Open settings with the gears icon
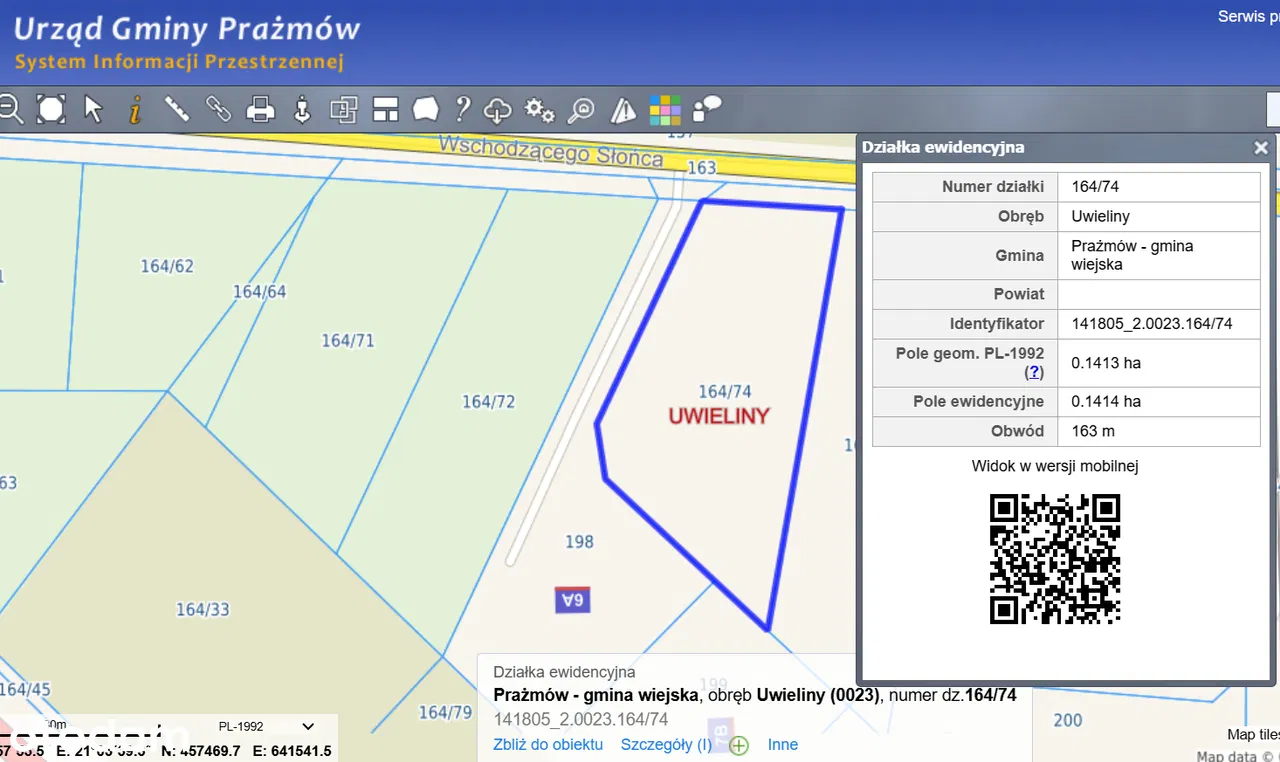The width and height of the screenshot is (1280, 762). click(x=540, y=109)
